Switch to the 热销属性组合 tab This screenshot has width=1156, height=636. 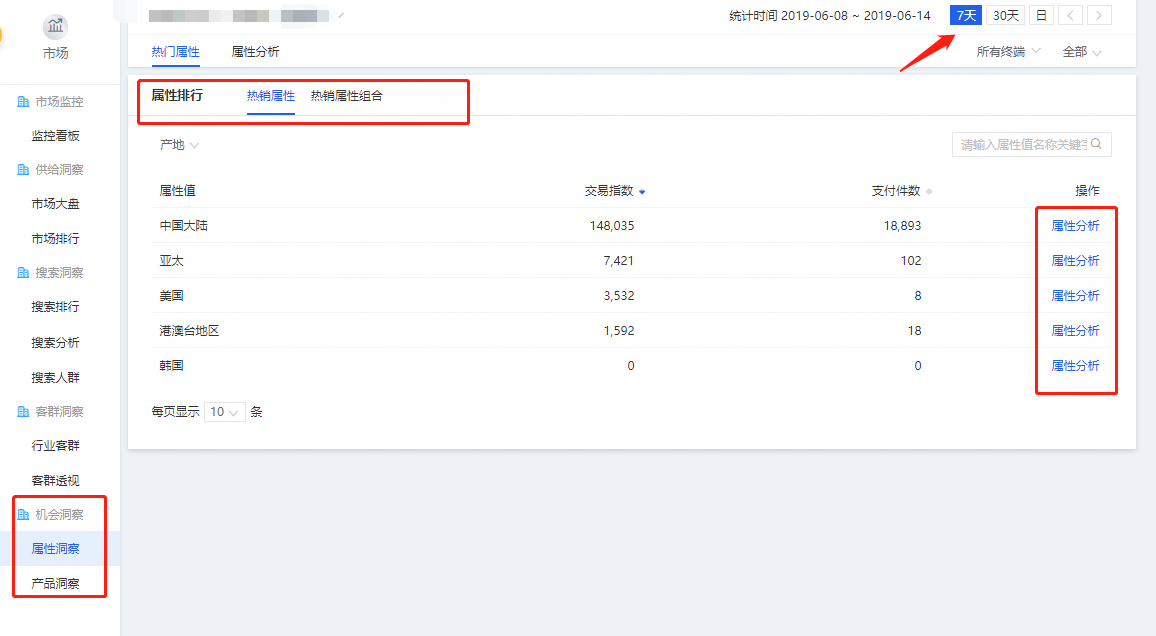point(346,96)
